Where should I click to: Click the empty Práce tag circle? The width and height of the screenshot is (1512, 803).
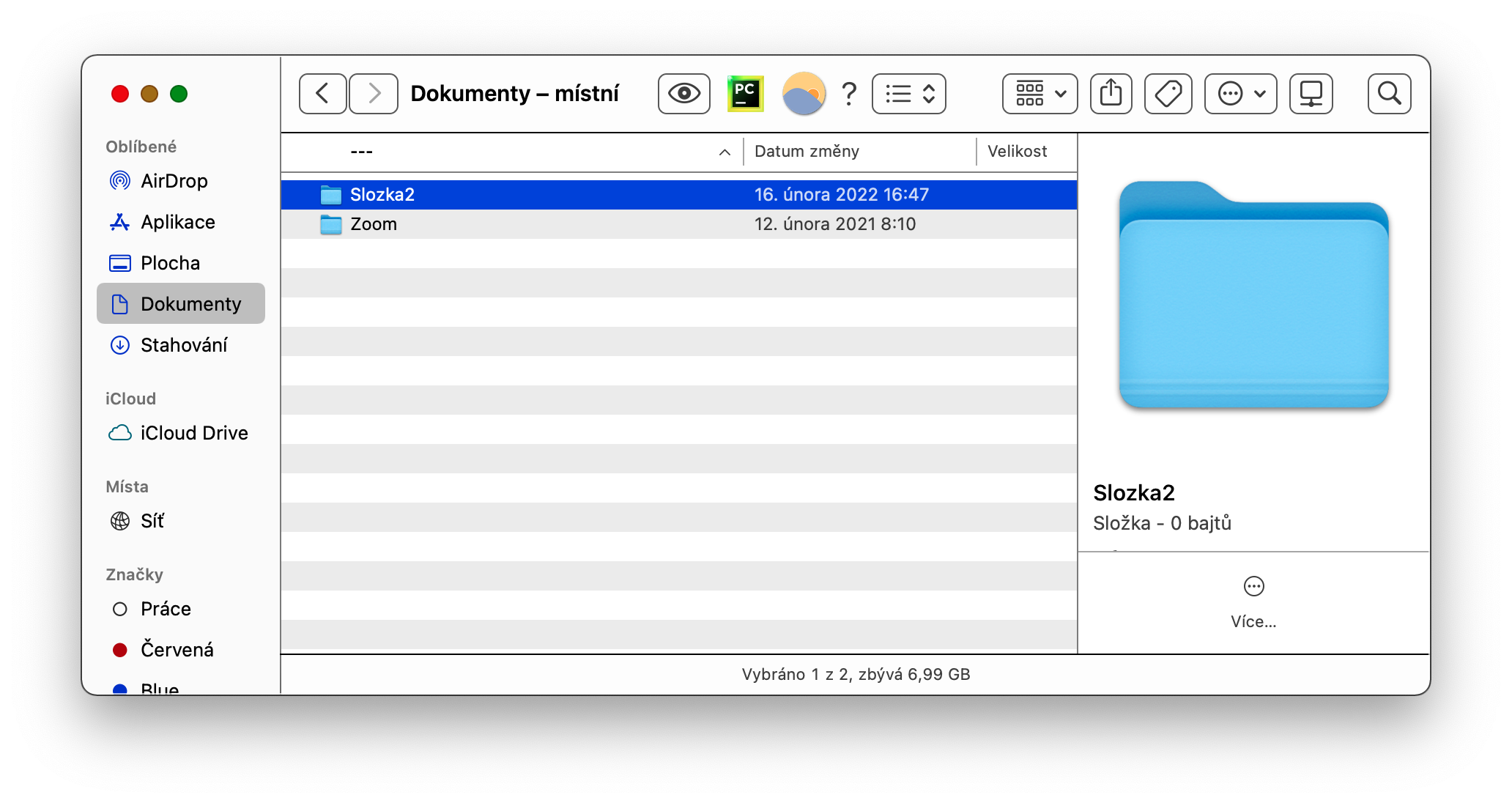click(x=120, y=609)
